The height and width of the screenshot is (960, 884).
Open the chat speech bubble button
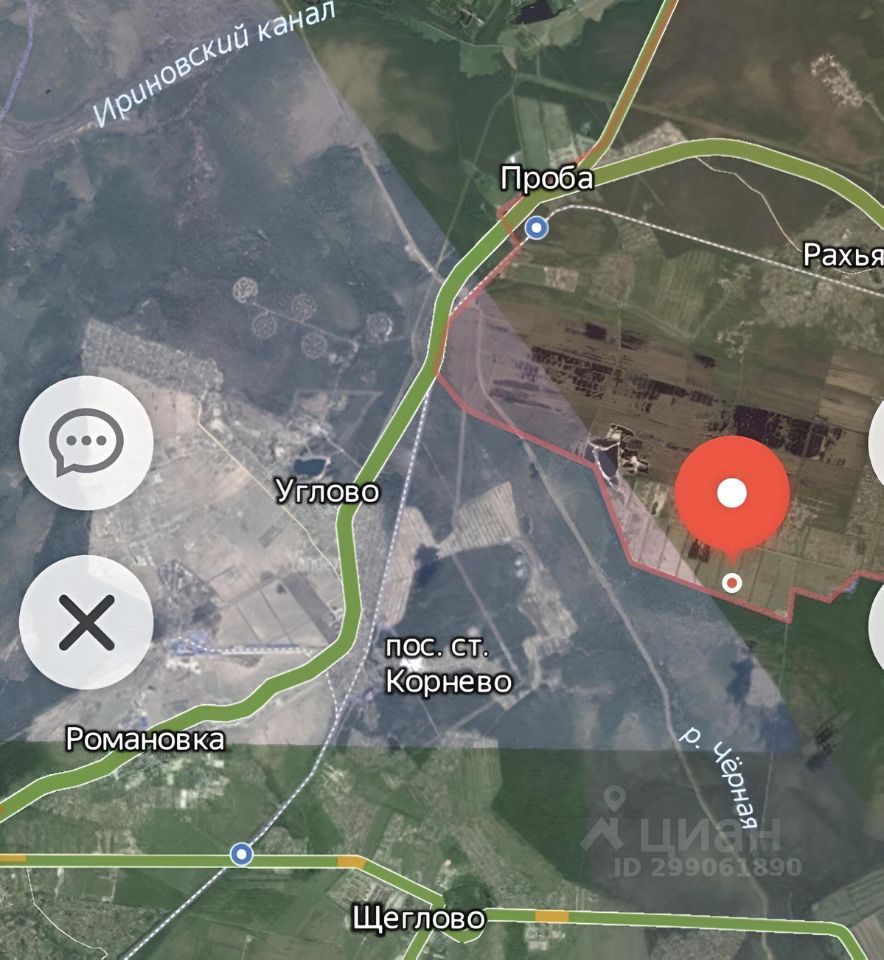pos(86,443)
